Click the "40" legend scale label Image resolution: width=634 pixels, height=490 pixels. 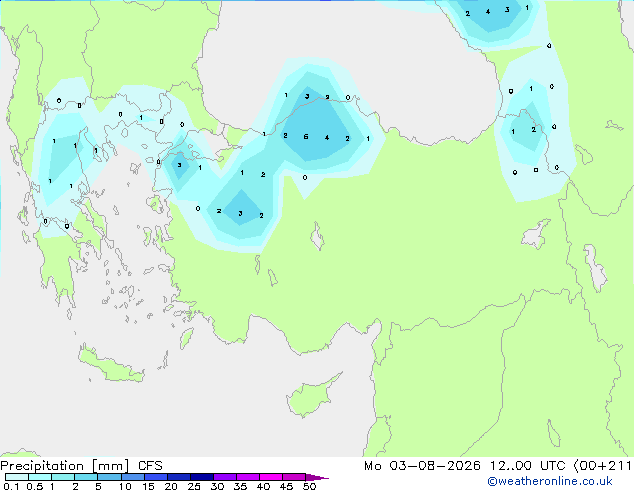[x=263, y=486]
